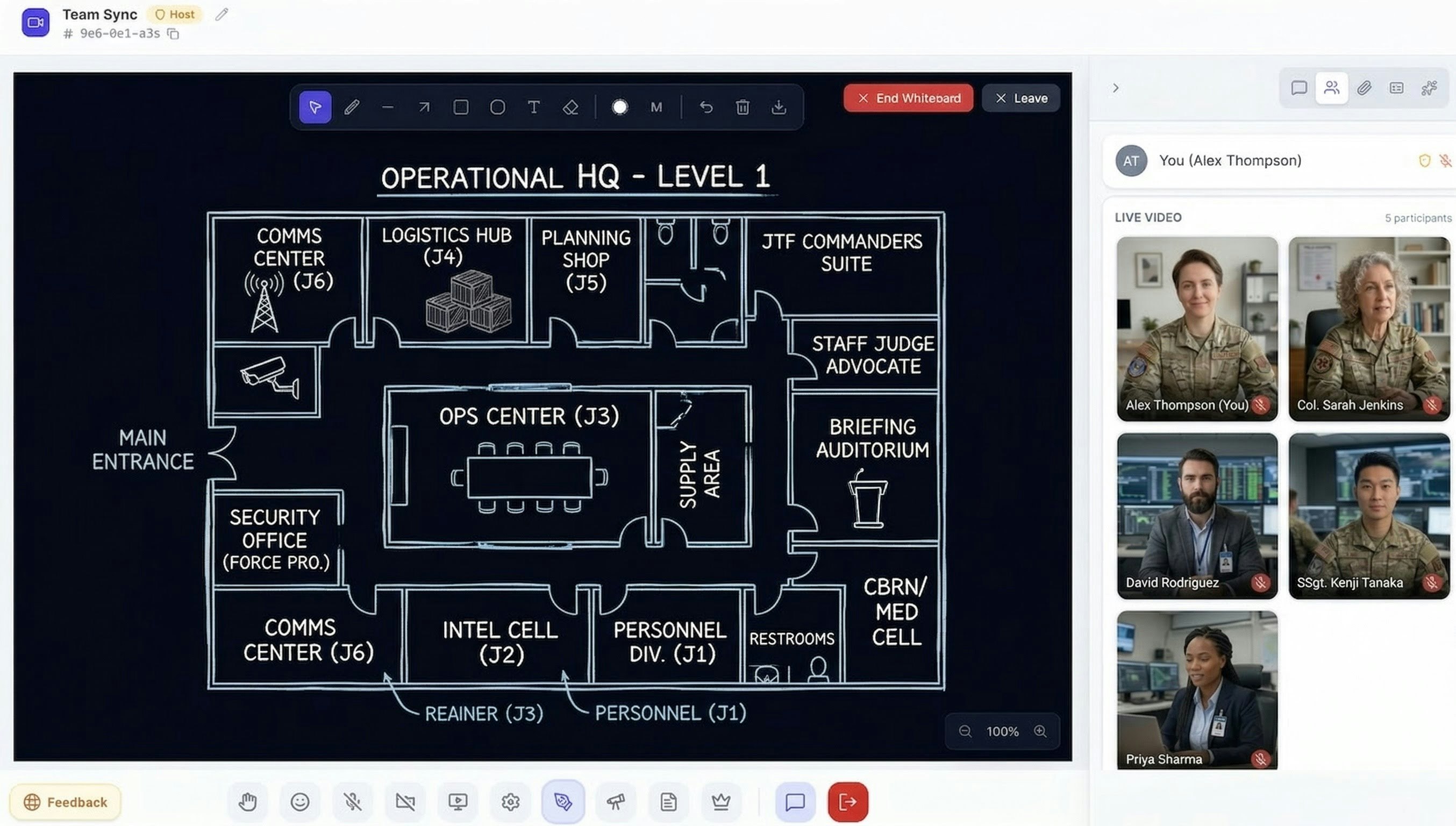Toggle microphone mute in bottom bar
The image size is (1456, 826).
[x=352, y=802]
